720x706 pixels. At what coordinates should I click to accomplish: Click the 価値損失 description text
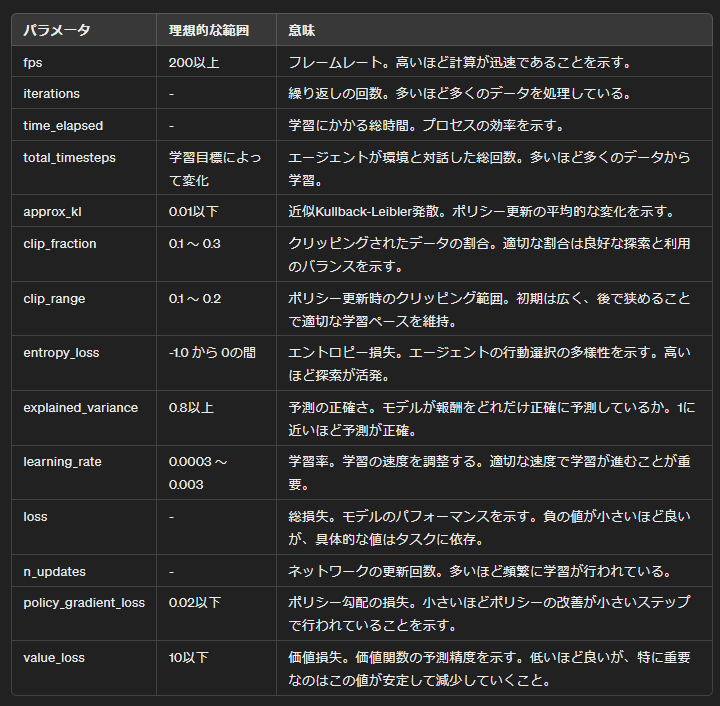[x=489, y=669]
